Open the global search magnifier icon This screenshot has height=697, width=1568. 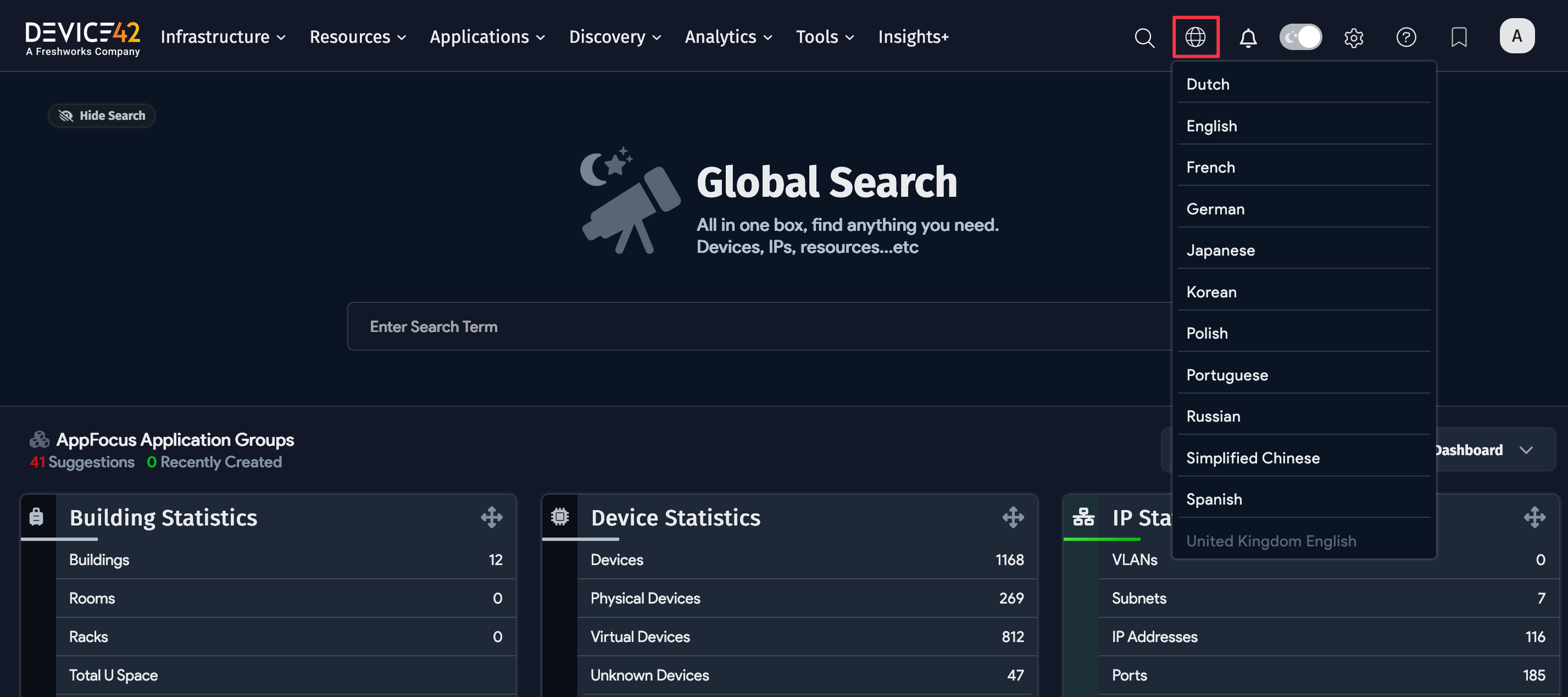click(x=1145, y=37)
